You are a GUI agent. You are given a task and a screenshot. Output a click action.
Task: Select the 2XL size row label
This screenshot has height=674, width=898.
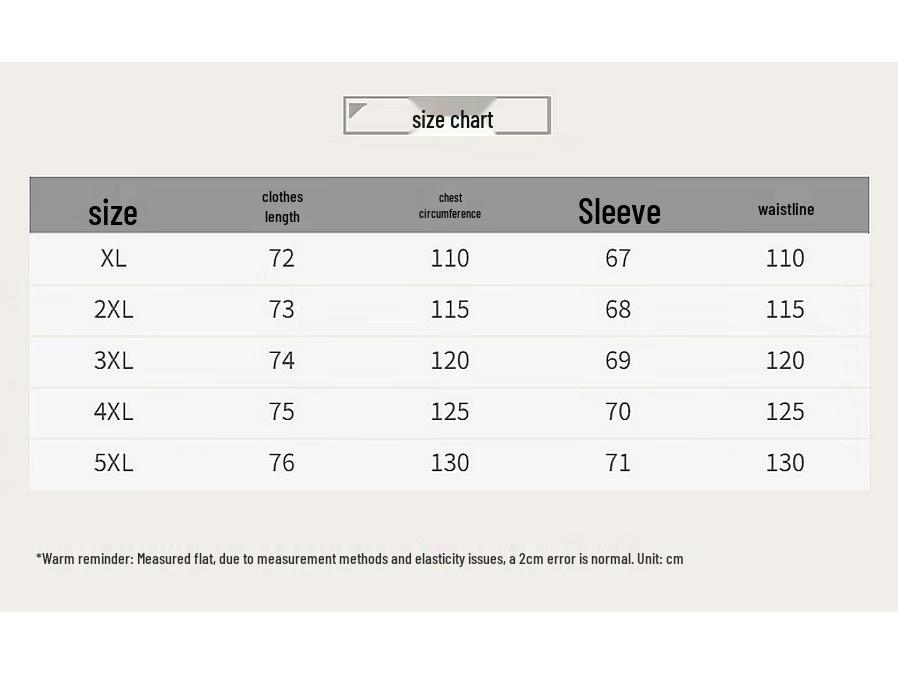click(113, 309)
